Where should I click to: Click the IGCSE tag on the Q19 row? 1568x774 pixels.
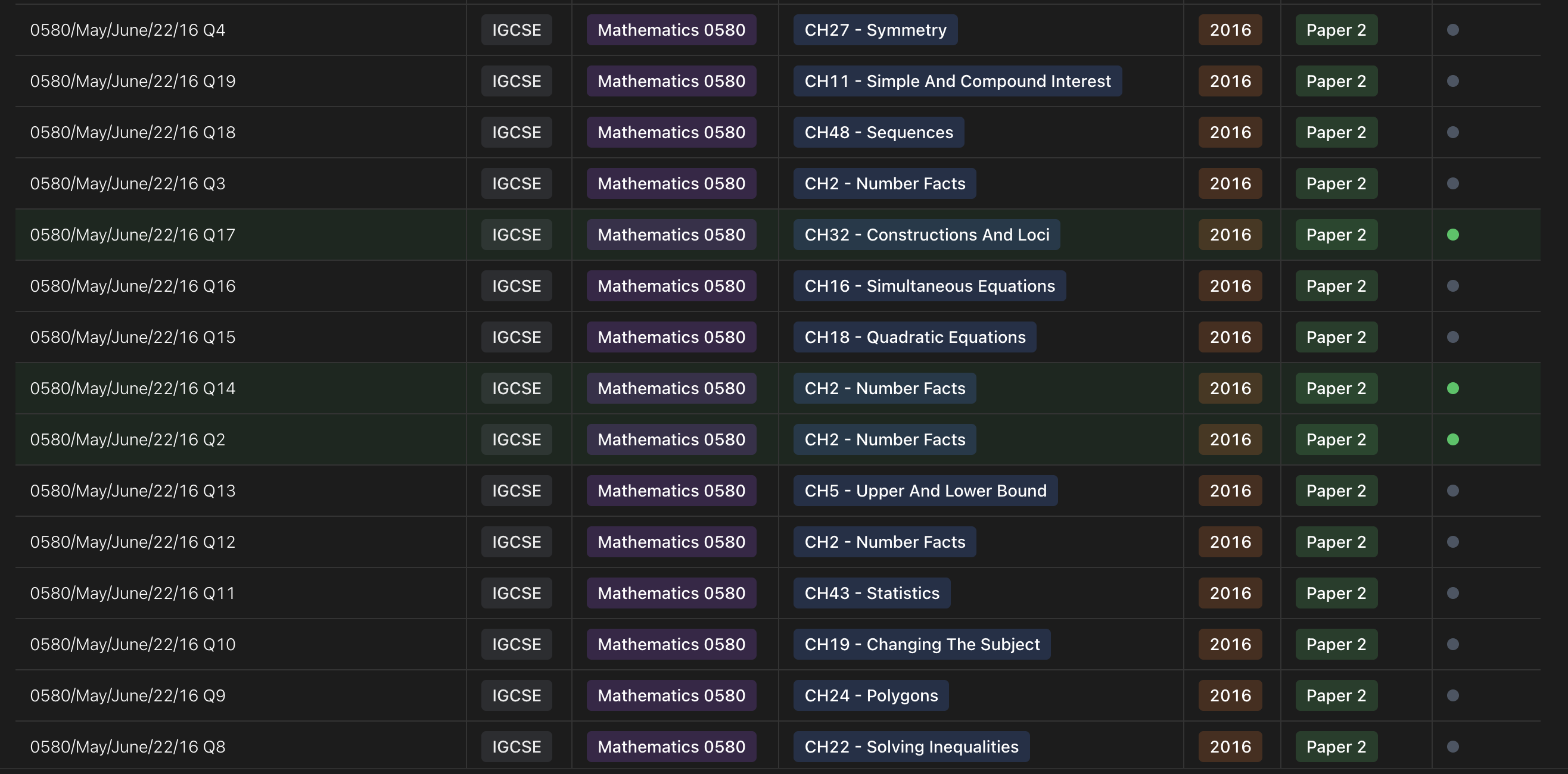point(515,80)
